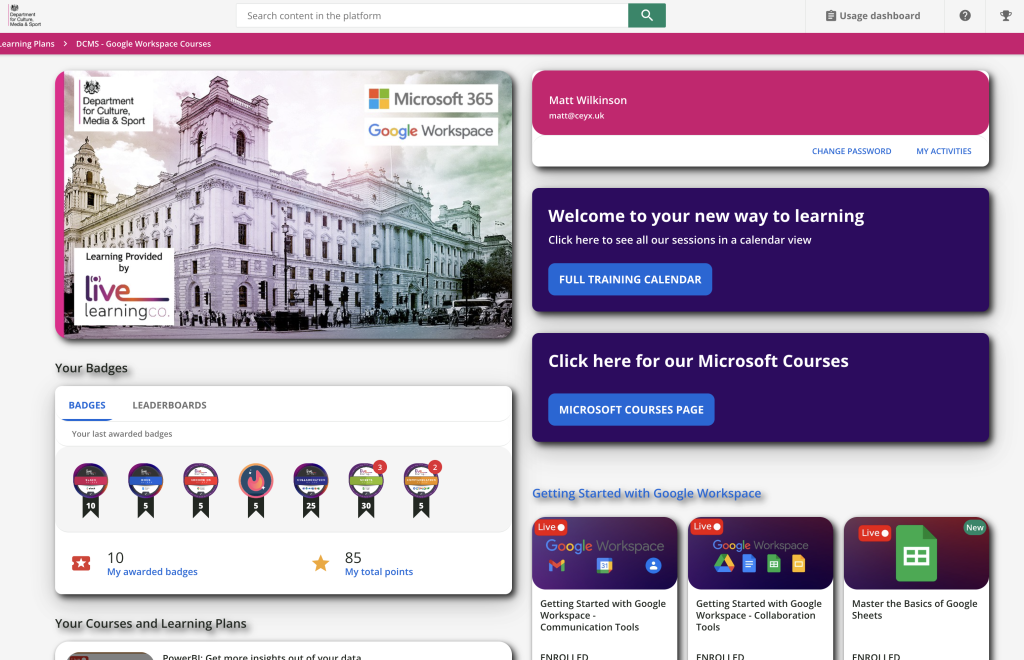Click the Change Password link
This screenshot has width=1024, height=660.
coord(851,151)
